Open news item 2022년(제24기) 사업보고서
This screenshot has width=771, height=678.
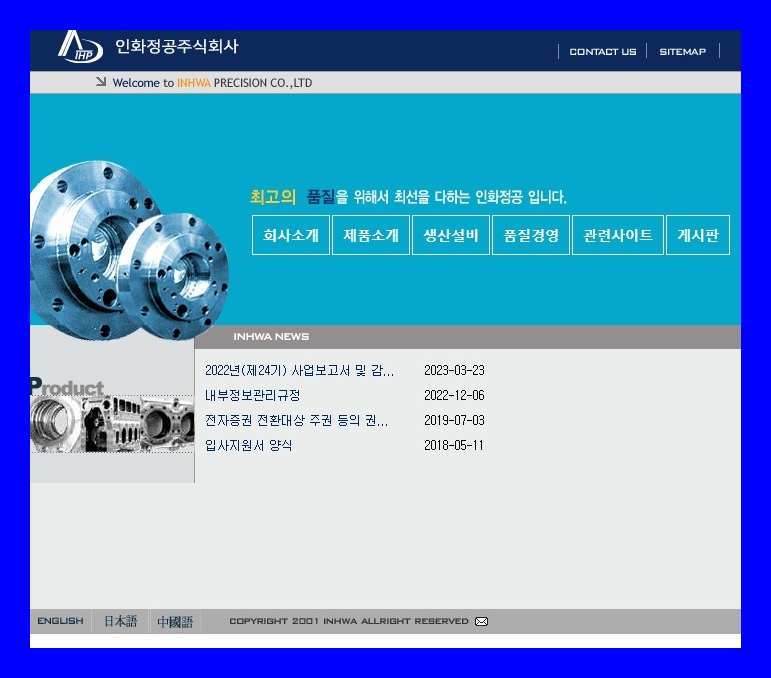[x=299, y=370]
